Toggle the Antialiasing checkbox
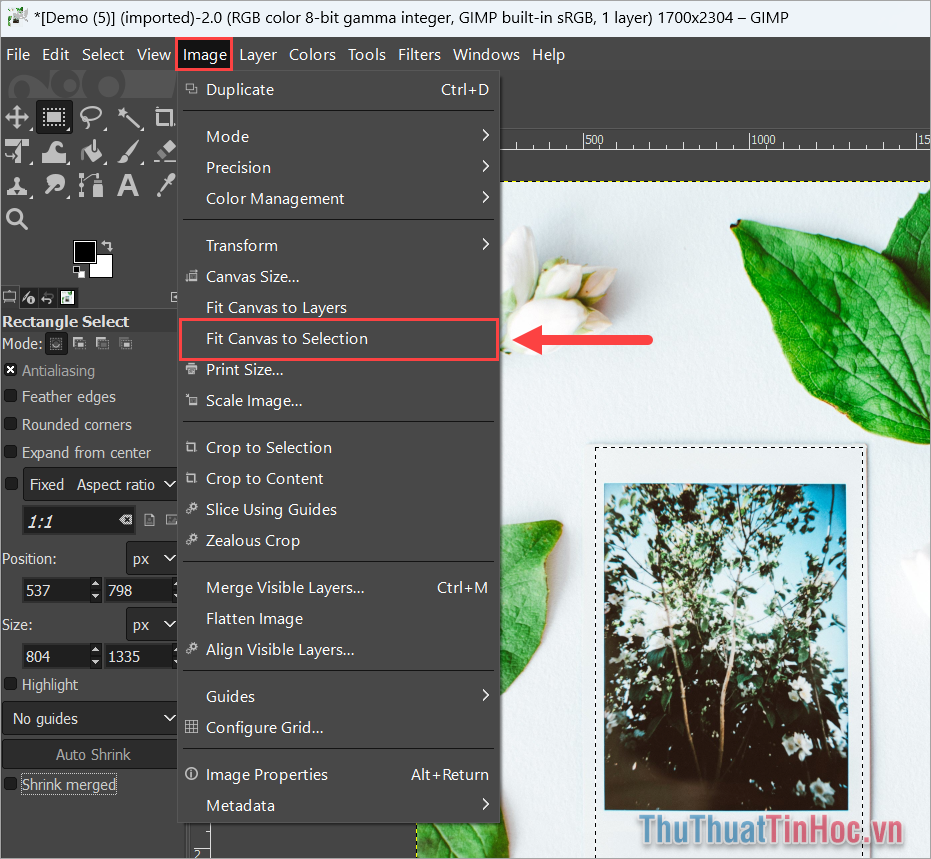This screenshot has width=931, height=859. [x=11, y=370]
